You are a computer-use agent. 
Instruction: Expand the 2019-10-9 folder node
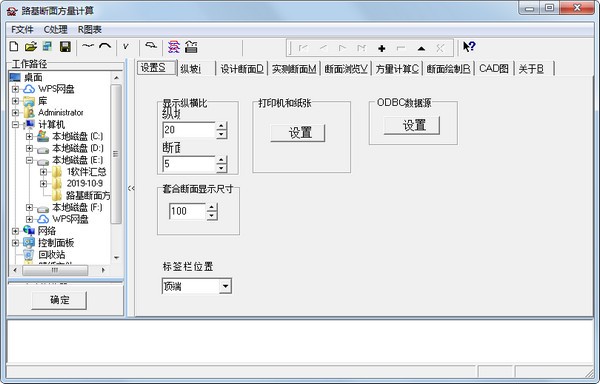tap(44, 184)
